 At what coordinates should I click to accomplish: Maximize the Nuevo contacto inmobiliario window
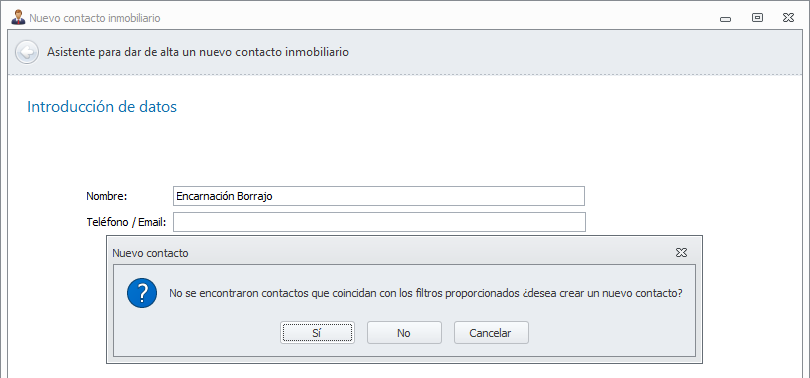[757, 18]
